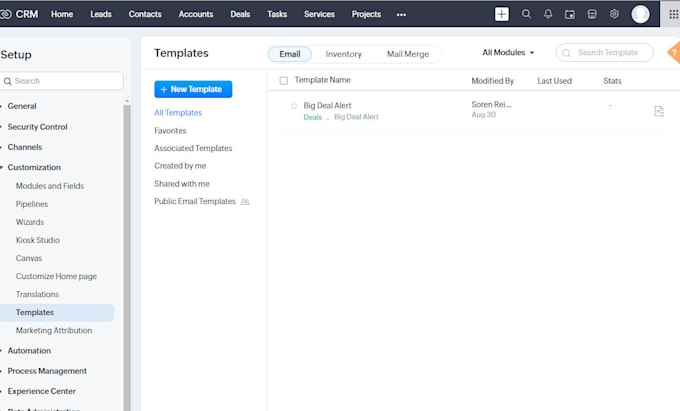Screen dimensions: 680x411
Task: Open the marketplace store icon
Action: (592, 14)
